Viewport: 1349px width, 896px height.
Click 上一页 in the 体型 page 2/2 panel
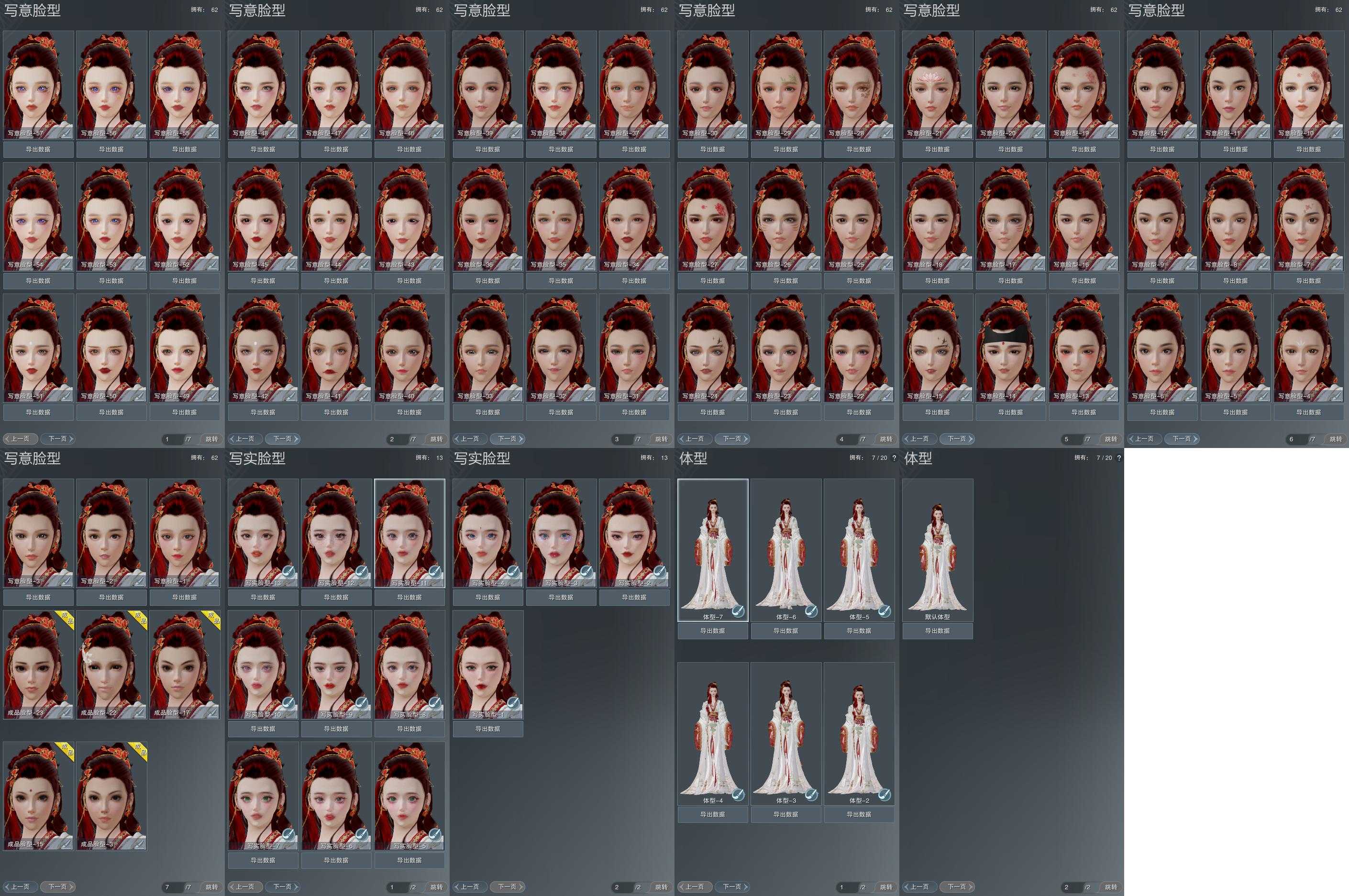click(x=920, y=887)
